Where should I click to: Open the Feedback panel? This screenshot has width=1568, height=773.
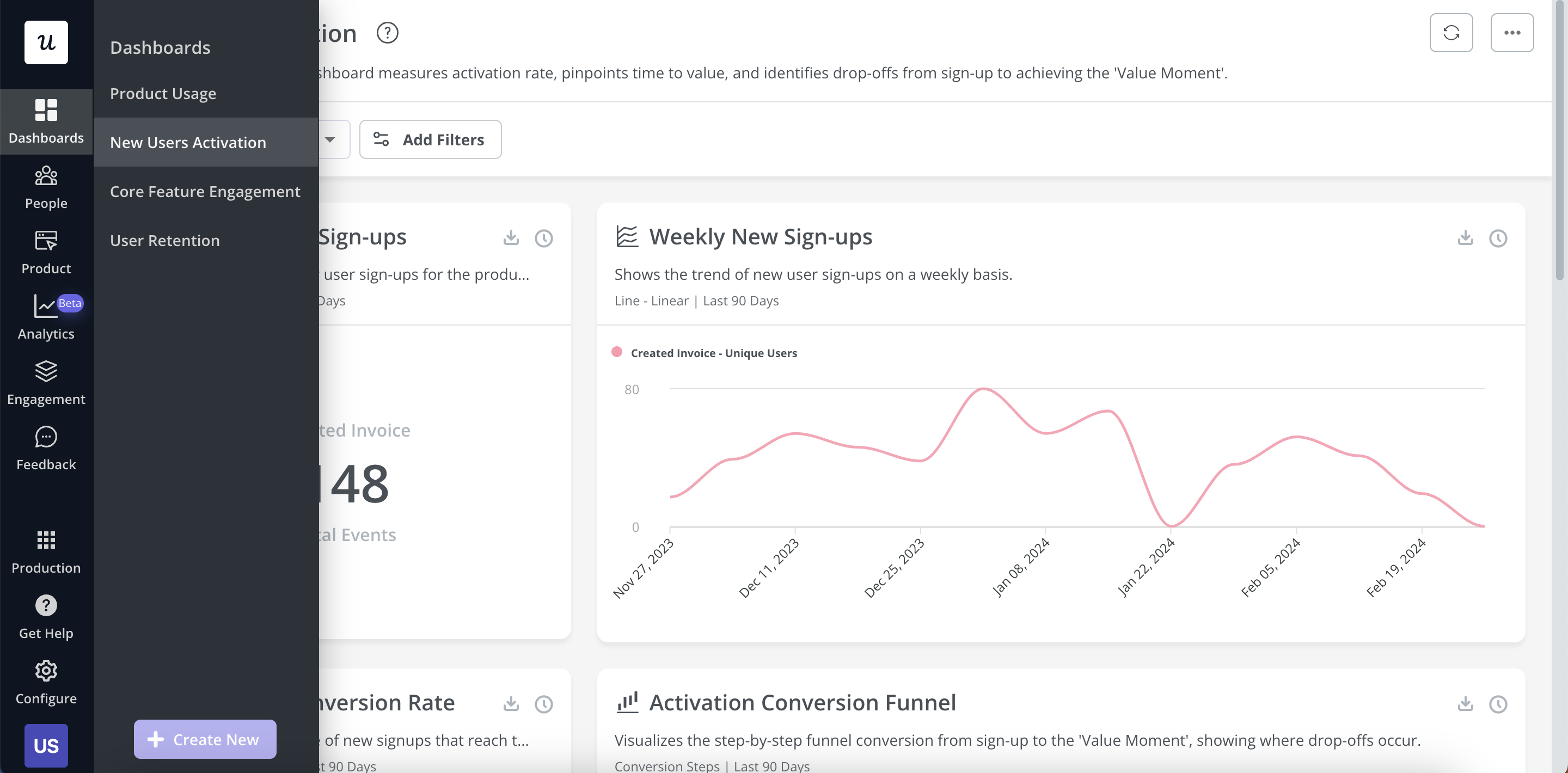[x=46, y=449]
